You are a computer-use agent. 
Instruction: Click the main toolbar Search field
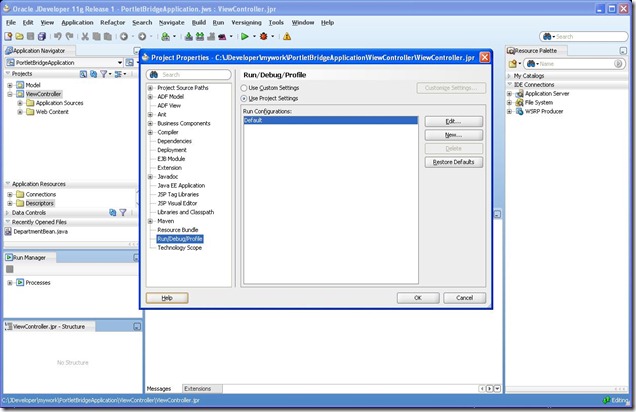tap(583, 36)
